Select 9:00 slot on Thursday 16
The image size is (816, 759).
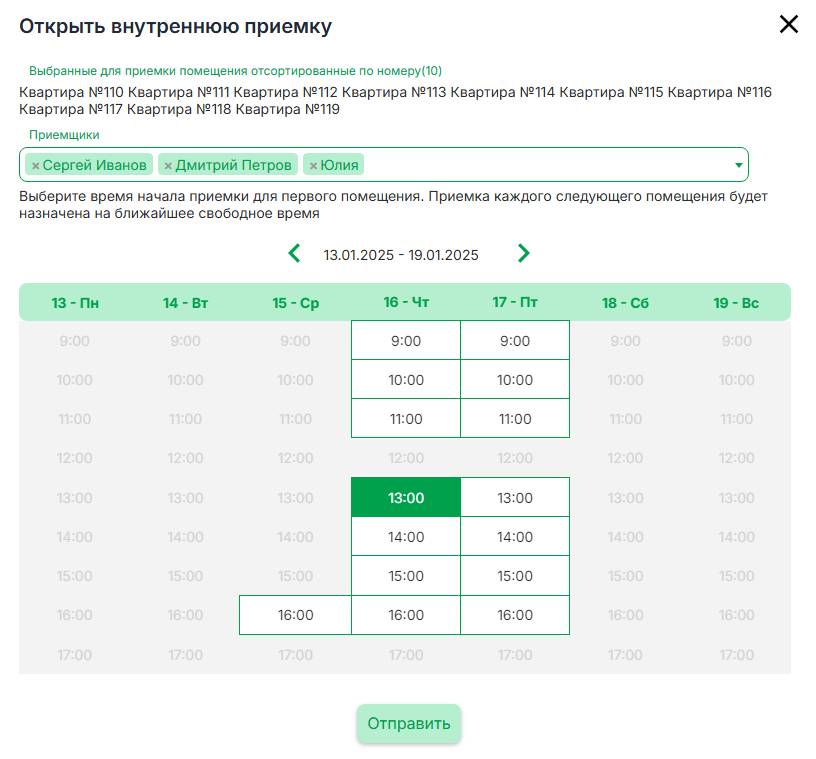[406, 340]
